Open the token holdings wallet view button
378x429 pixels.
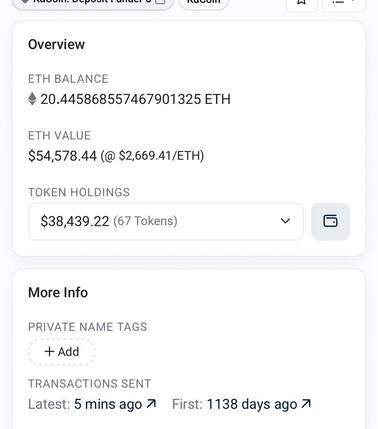coord(330,221)
